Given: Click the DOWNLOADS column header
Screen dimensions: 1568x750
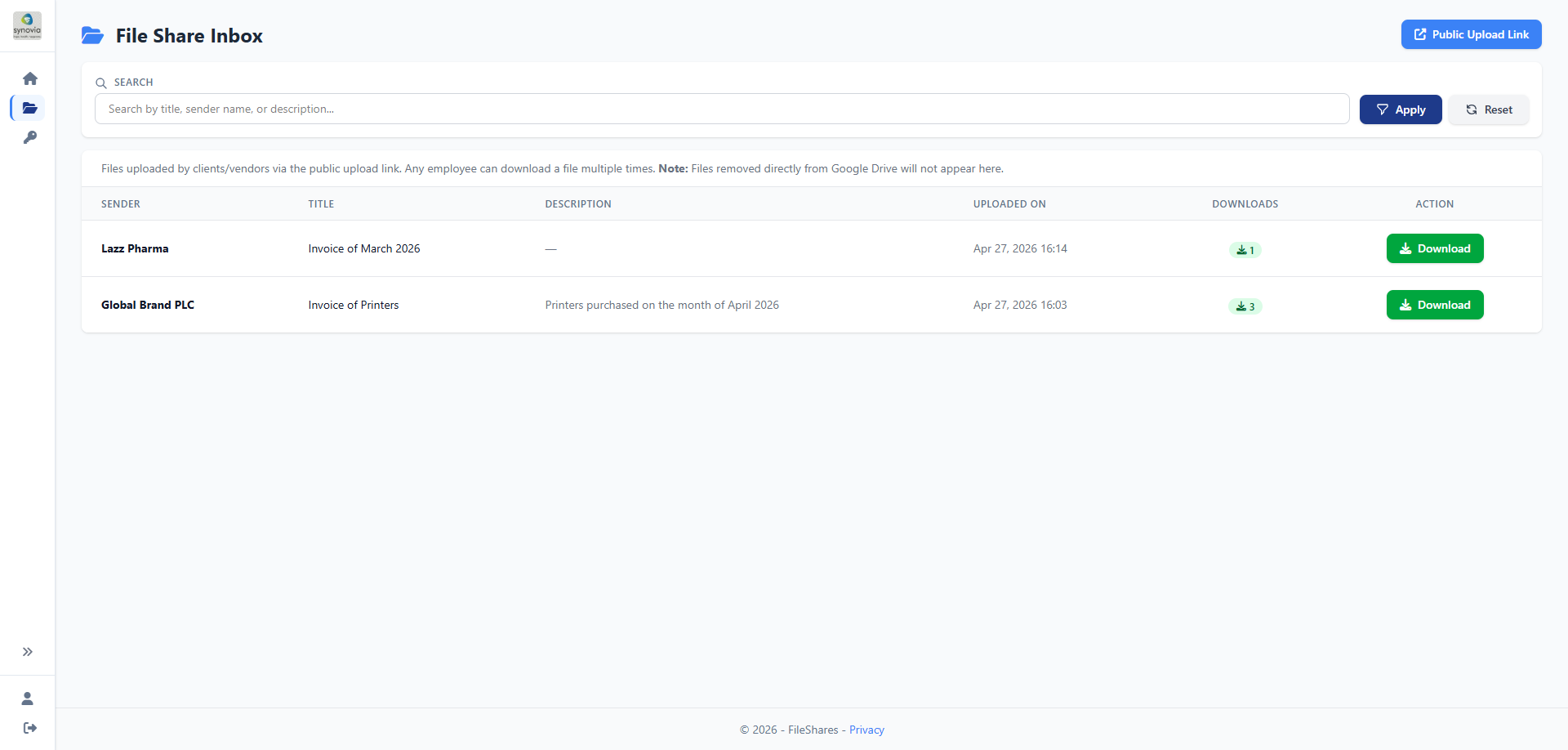Looking at the screenshot, I should (1245, 204).
